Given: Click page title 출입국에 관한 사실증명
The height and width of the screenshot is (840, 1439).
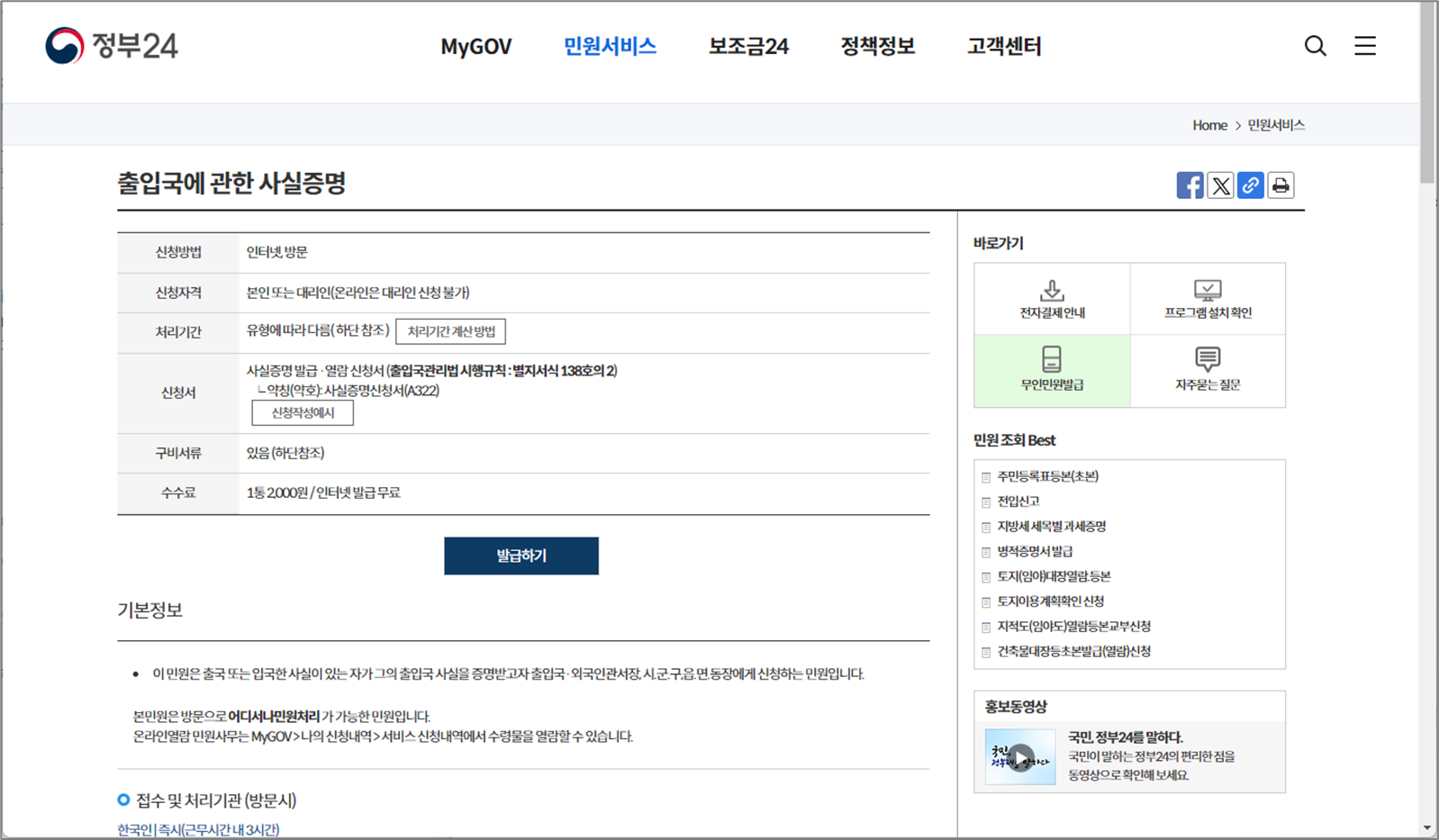Looking at the screenshot, I should (x=231, y=184).
